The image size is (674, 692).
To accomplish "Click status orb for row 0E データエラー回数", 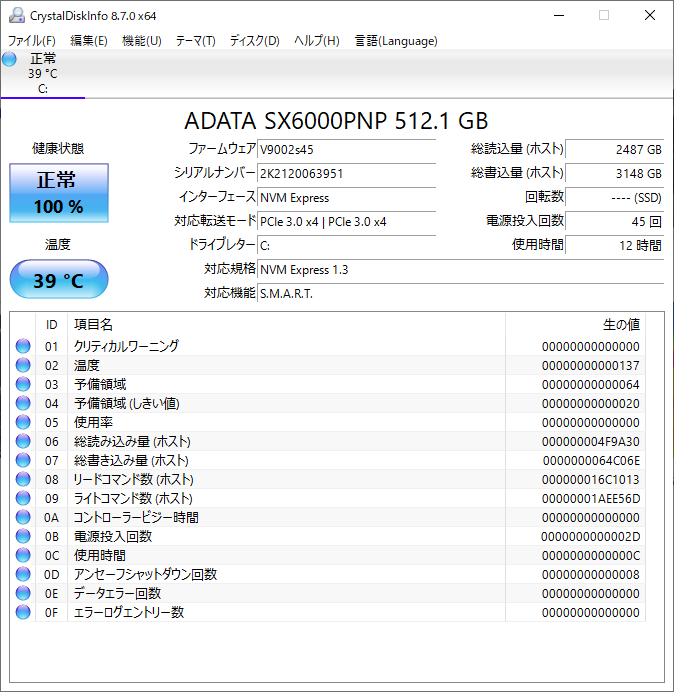I will pos(23,593).
